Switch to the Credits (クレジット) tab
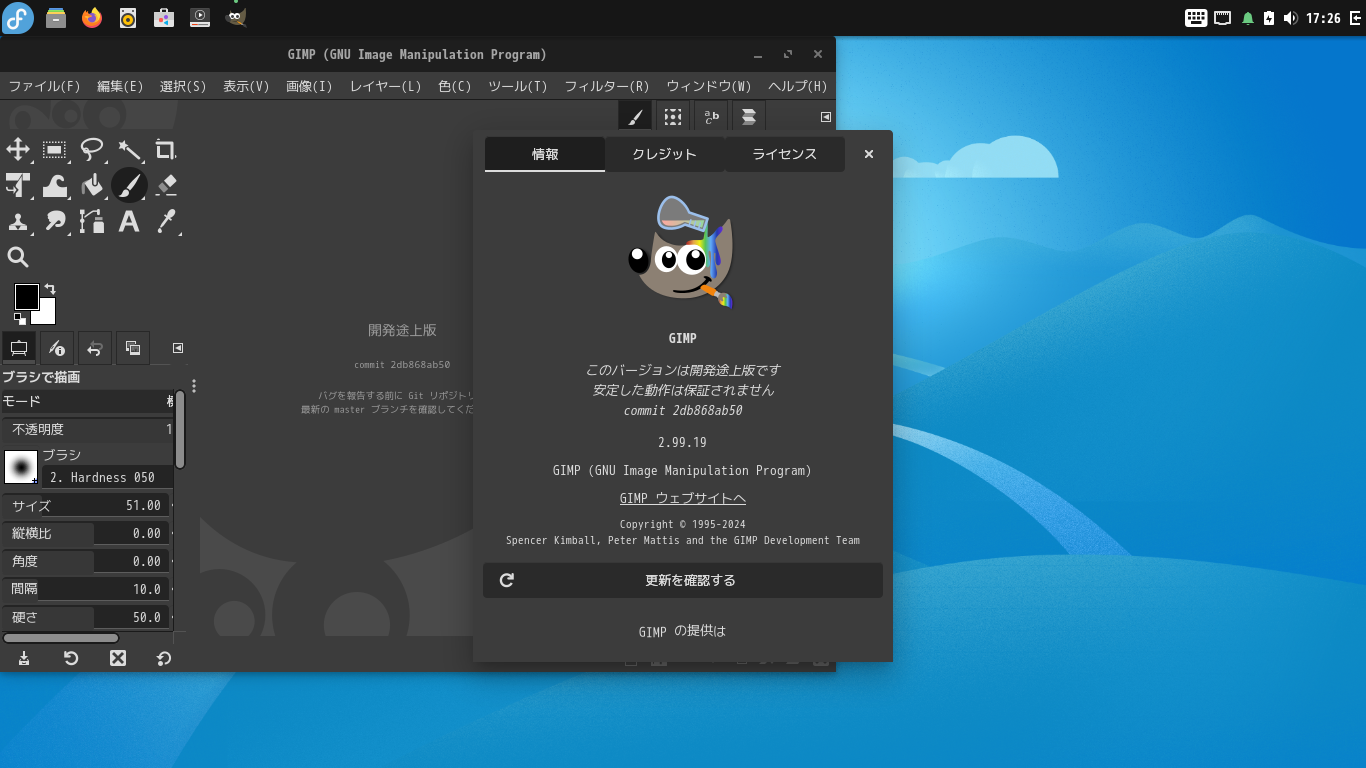Image resolution: width=1366 pixels, height=768 pixels. pos(664,154)
